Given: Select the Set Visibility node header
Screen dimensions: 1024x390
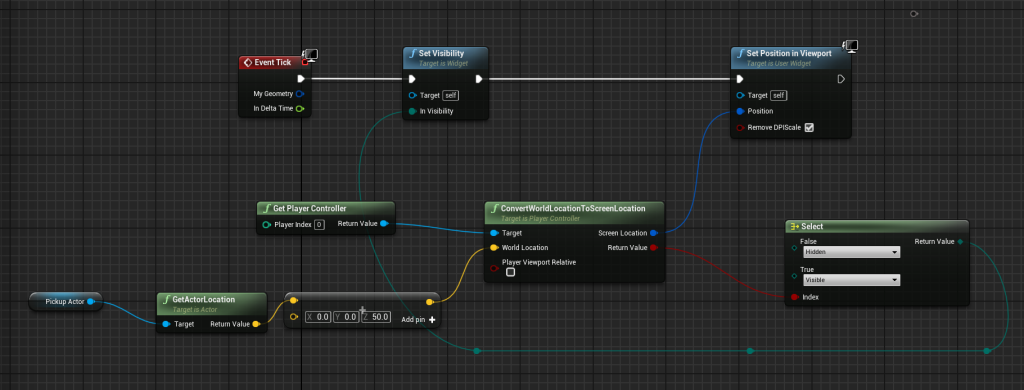Looking at the screenshot, I should point(445,57).
